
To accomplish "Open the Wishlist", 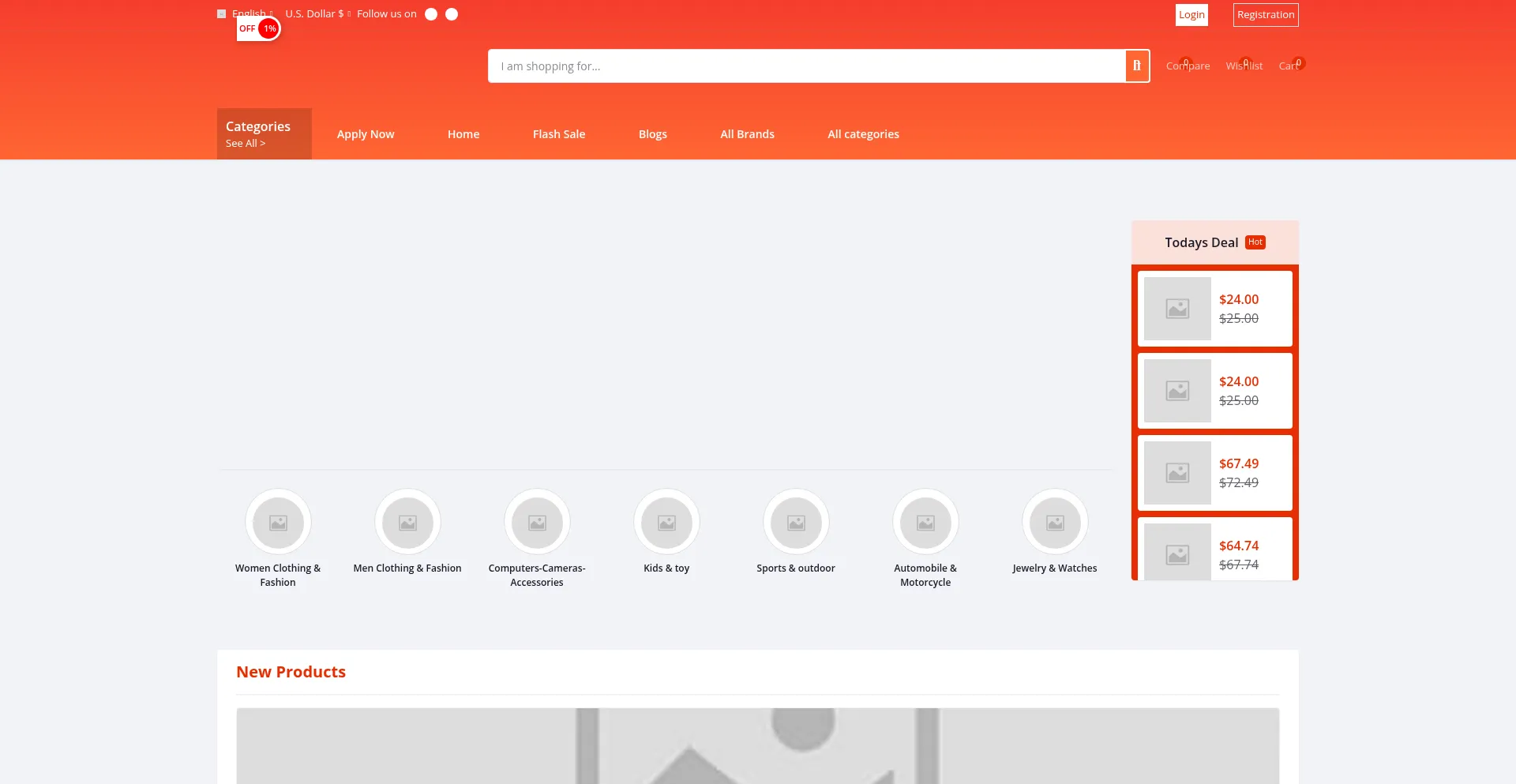I will [1244, 66].
